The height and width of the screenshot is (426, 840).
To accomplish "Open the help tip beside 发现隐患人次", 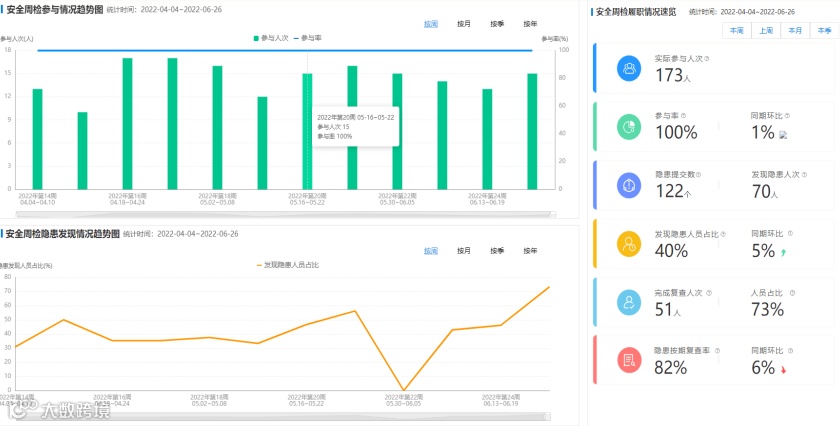I will (804, 175).
